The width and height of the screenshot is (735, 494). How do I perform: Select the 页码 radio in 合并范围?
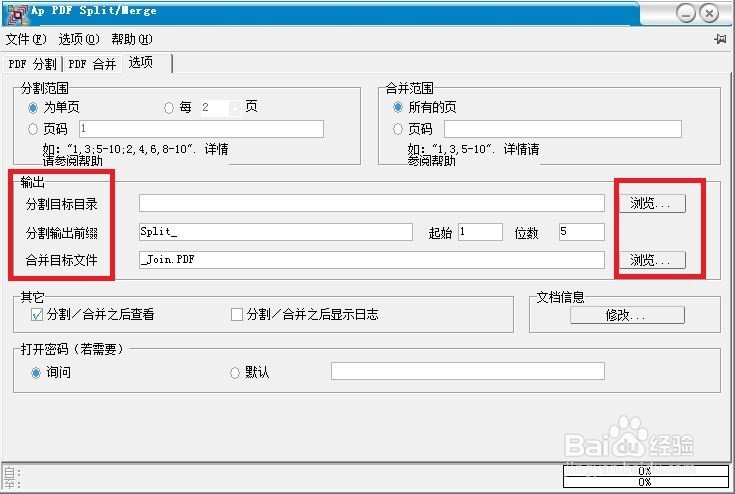[x=398, y=129]
